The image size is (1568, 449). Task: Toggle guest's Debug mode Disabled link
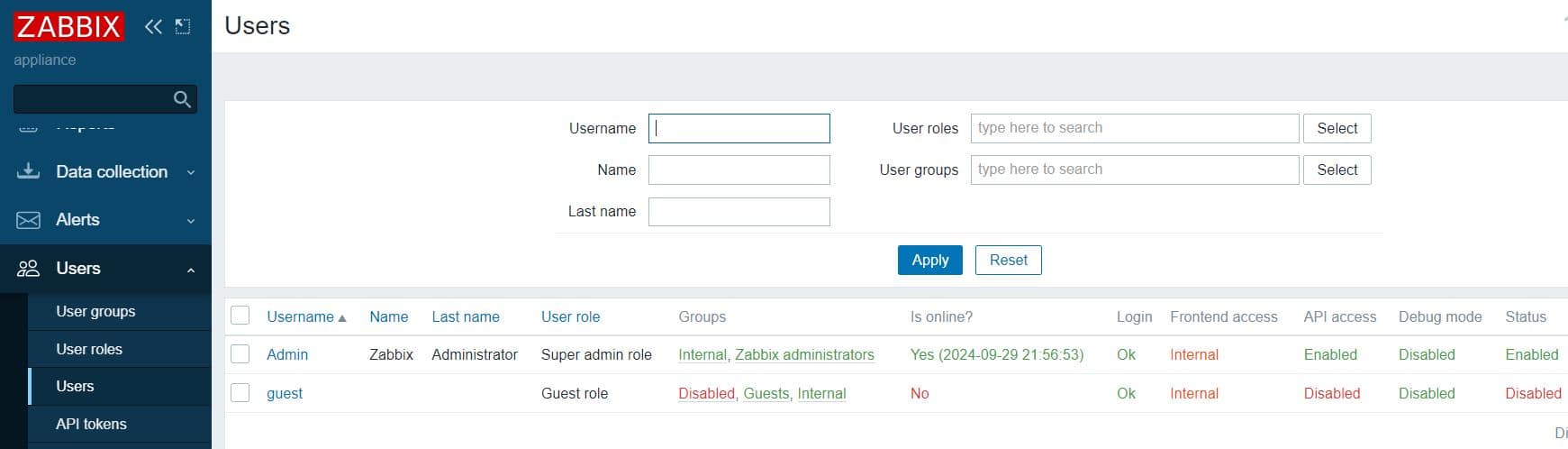pyautogui.click(x=1427, y=393)
